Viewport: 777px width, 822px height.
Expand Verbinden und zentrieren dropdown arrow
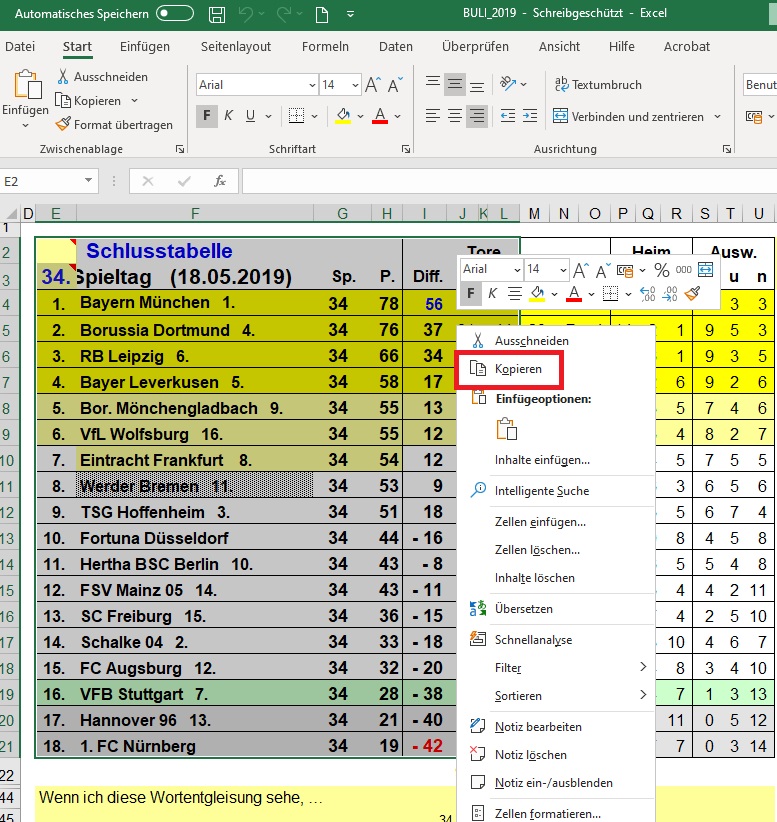pyautogui.click(x=717, y=116)
